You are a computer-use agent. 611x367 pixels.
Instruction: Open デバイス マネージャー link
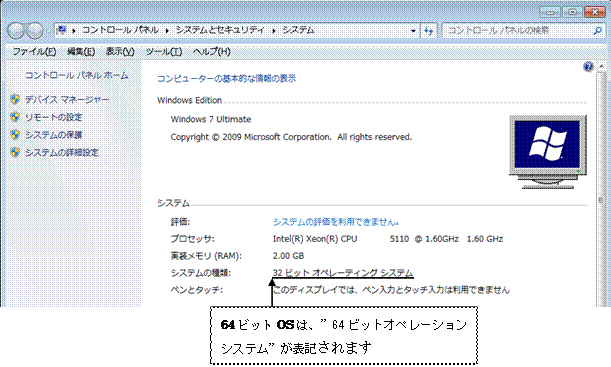[x=67, y=100]
